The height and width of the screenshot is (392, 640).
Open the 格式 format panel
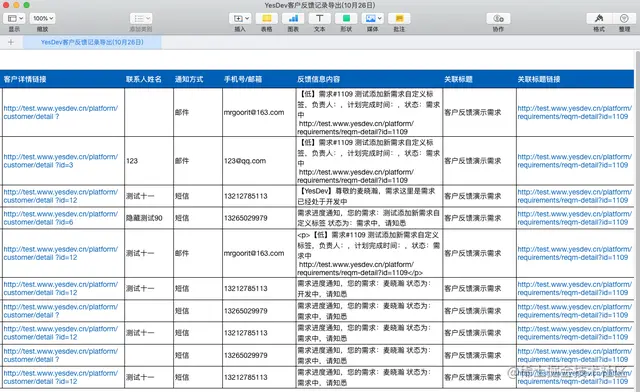[599, 18]
